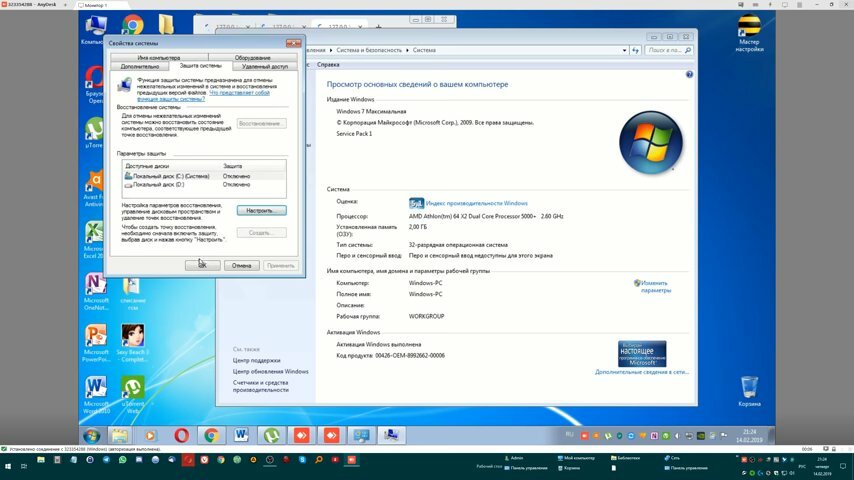Select Локальный диск (D:) row

click(x=204, y=185)
